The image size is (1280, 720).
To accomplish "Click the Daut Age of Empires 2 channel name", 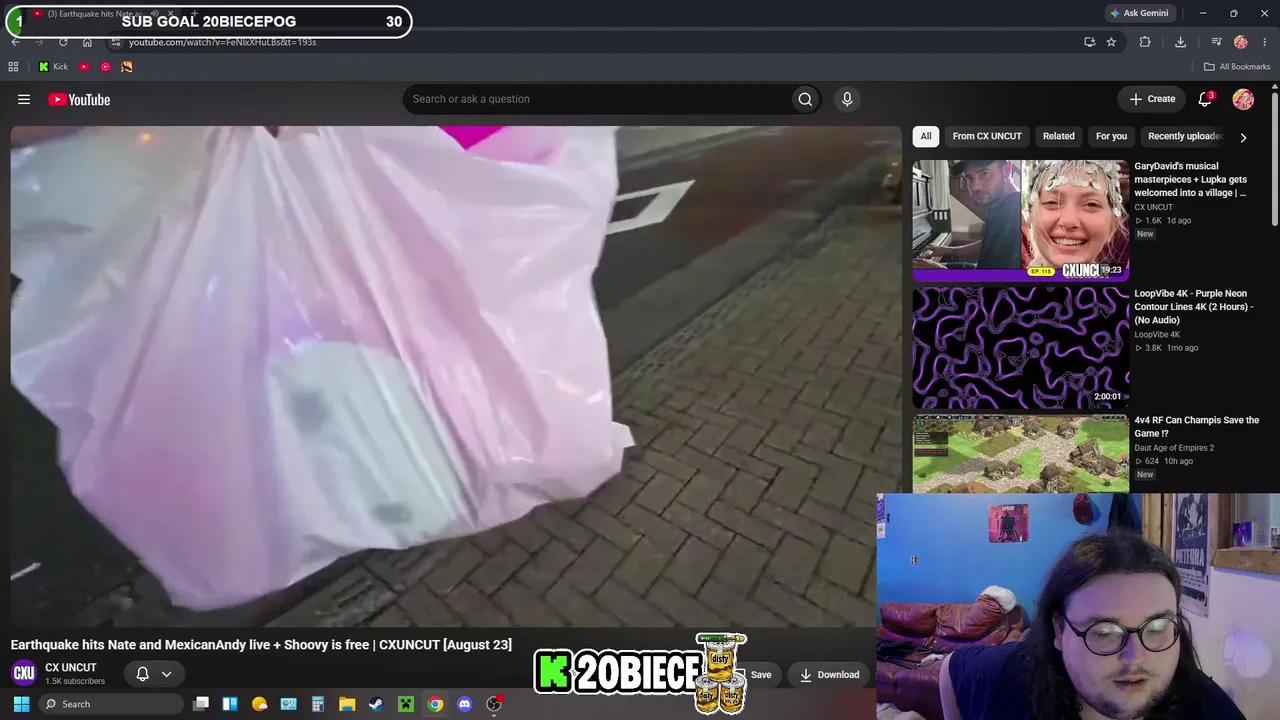I will 1174,448.
